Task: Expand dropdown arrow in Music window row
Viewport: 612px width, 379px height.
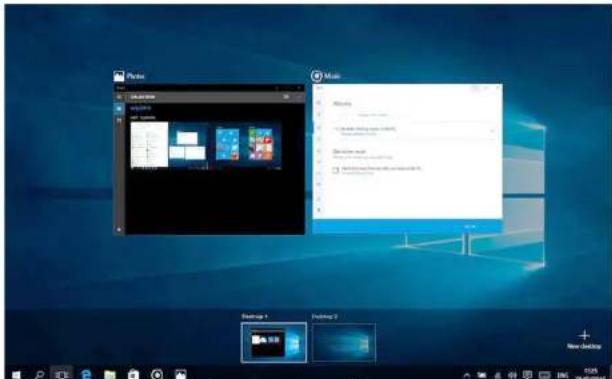Action: coord(492,131)
